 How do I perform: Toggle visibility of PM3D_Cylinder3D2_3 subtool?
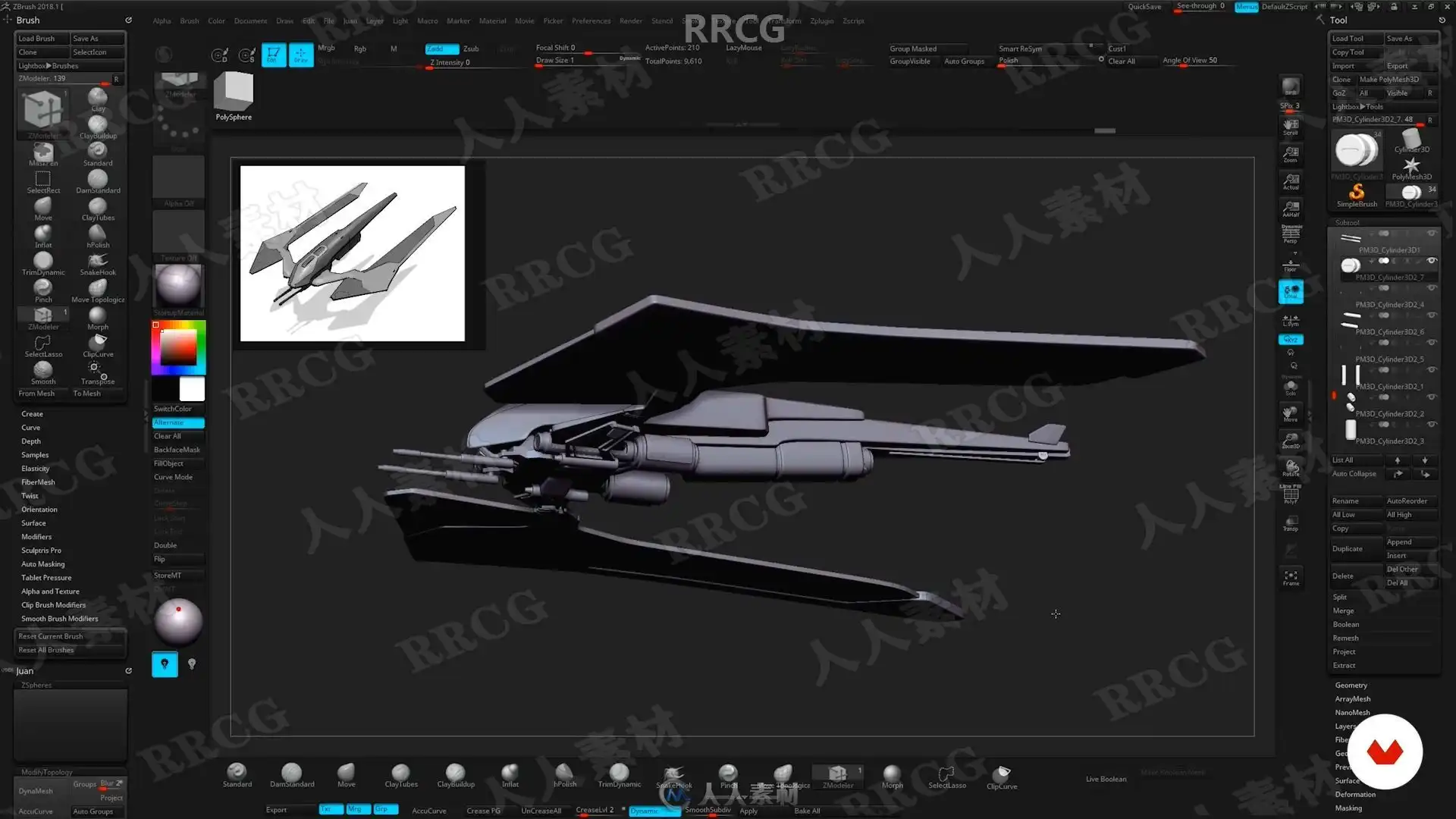[1432, 424]
